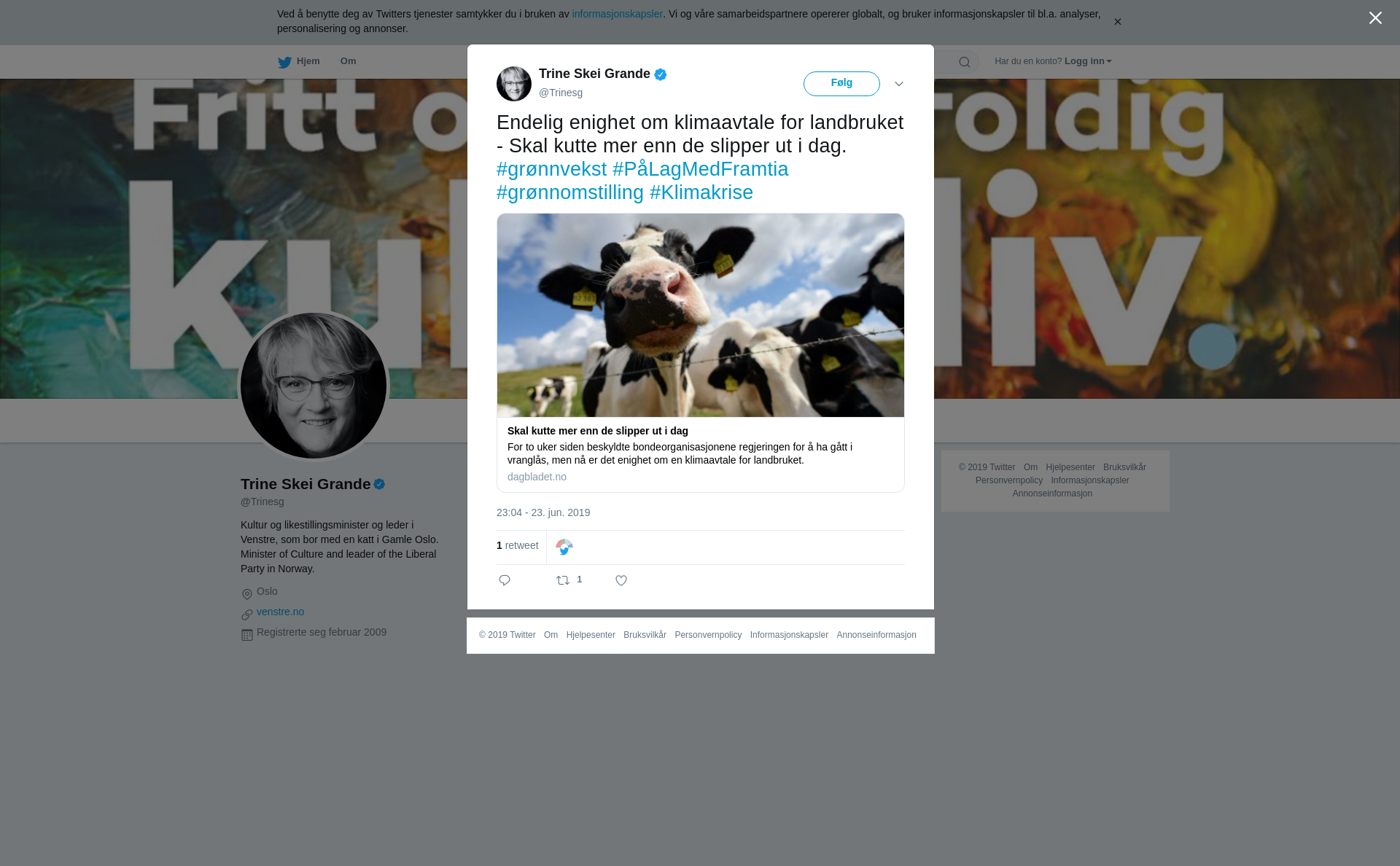This screenshot has width=1400, height=866.
Task: Open the dagbladet.no cow article card
Action: coord(700,353)
